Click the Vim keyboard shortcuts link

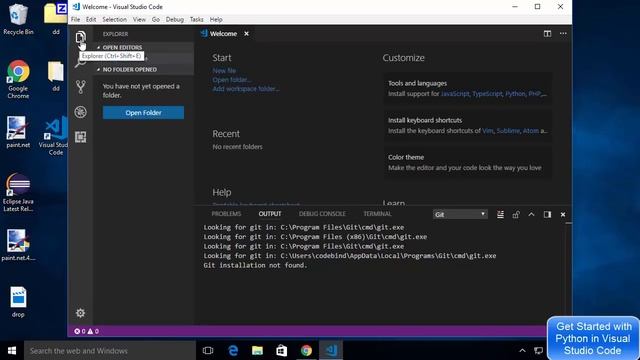(488, 131)
